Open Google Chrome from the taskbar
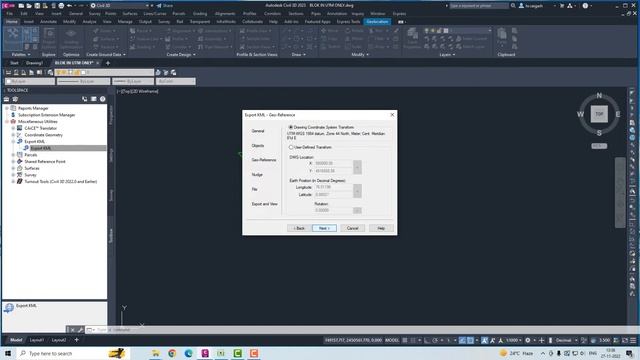The width and height of the screenshot is (640, 360). click(172, 353)
